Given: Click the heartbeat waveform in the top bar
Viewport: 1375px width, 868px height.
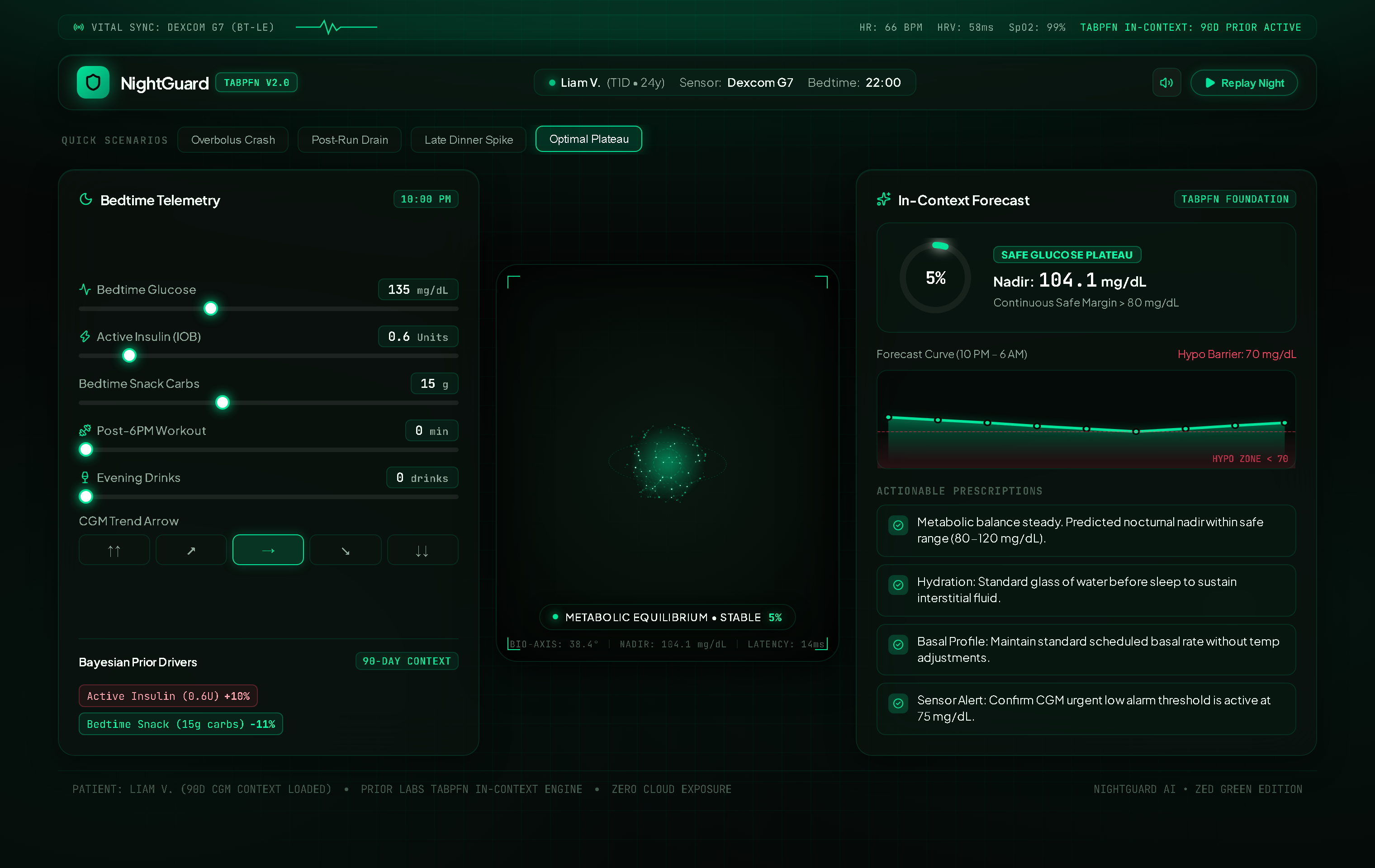Looking at the screenshot, I should pyautogui.click(x=337, y=27).
